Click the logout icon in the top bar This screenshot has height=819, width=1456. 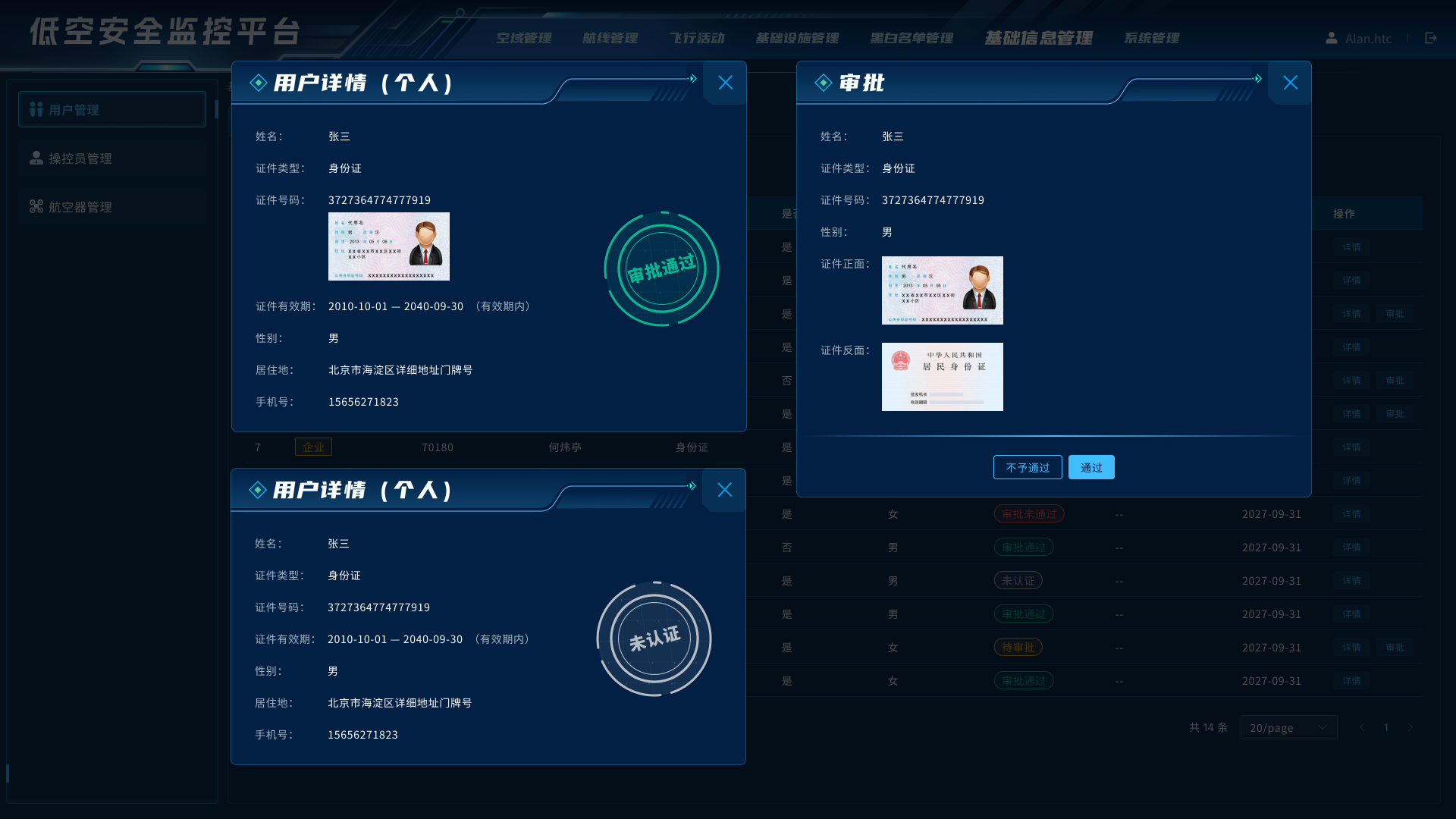click(1431, 38)
